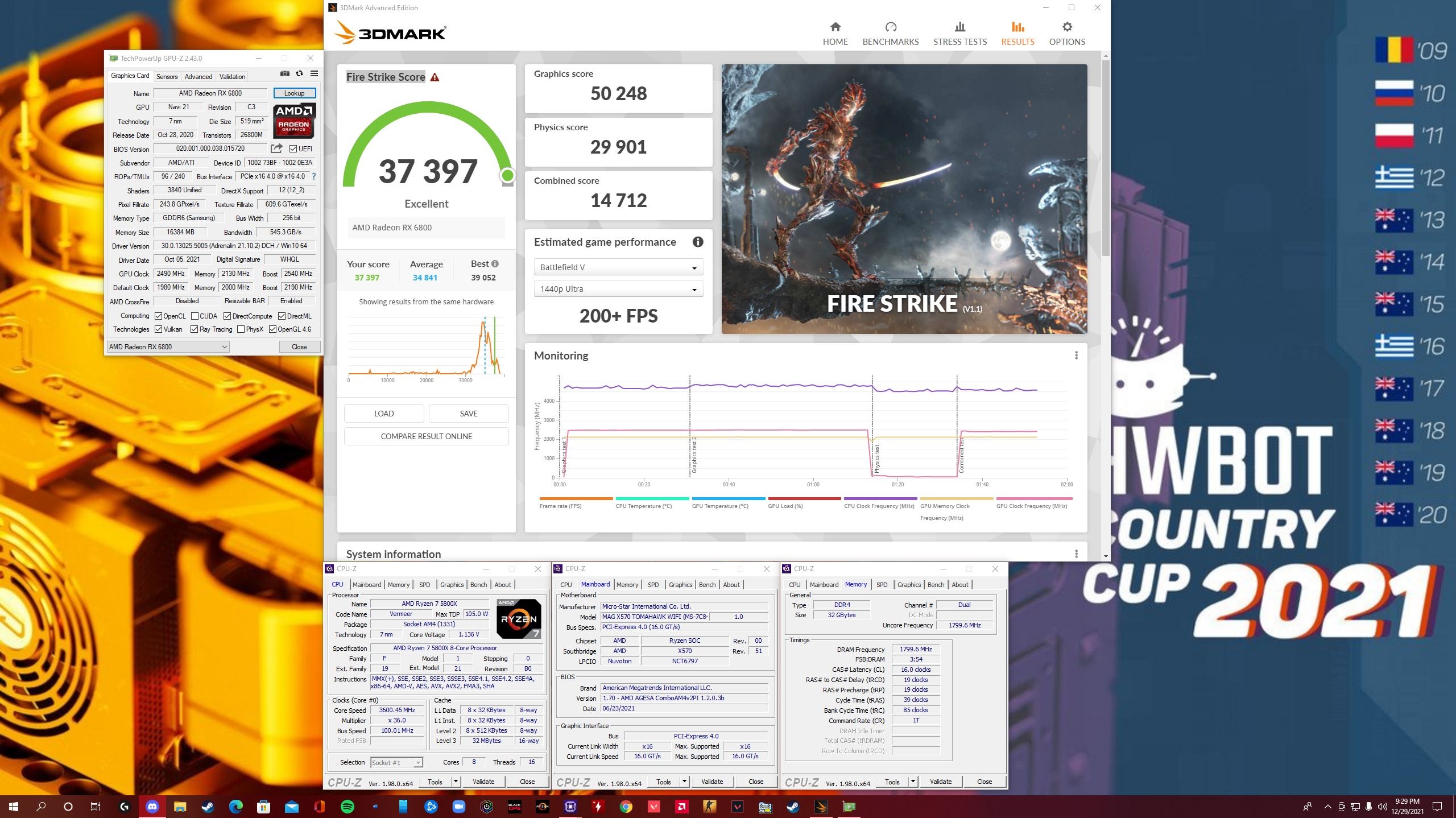Image resolution: width=1456 pixels, height=818 pixels.
Task: Click the GPU-Z screenshot camera icon
Action: pos(285,73)
